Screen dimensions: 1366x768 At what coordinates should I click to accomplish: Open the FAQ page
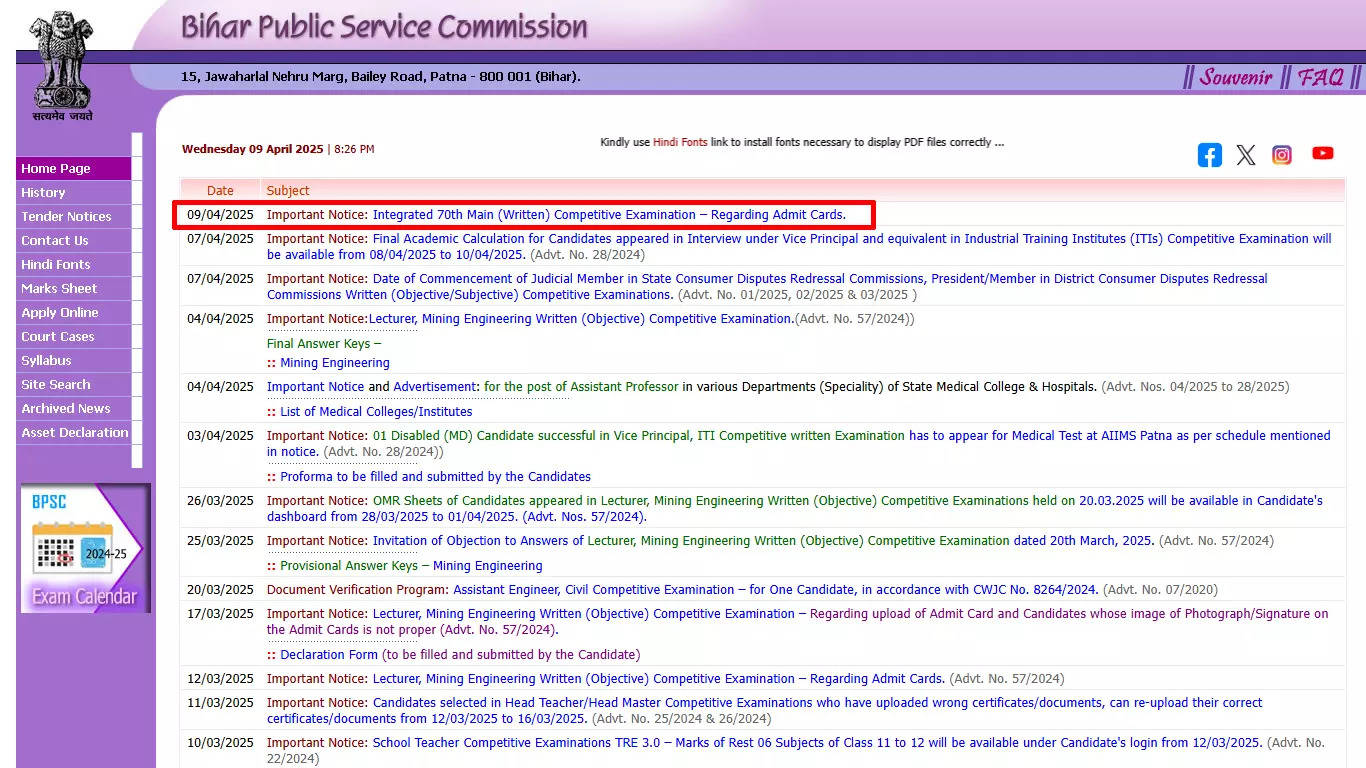pos(1322,76)
